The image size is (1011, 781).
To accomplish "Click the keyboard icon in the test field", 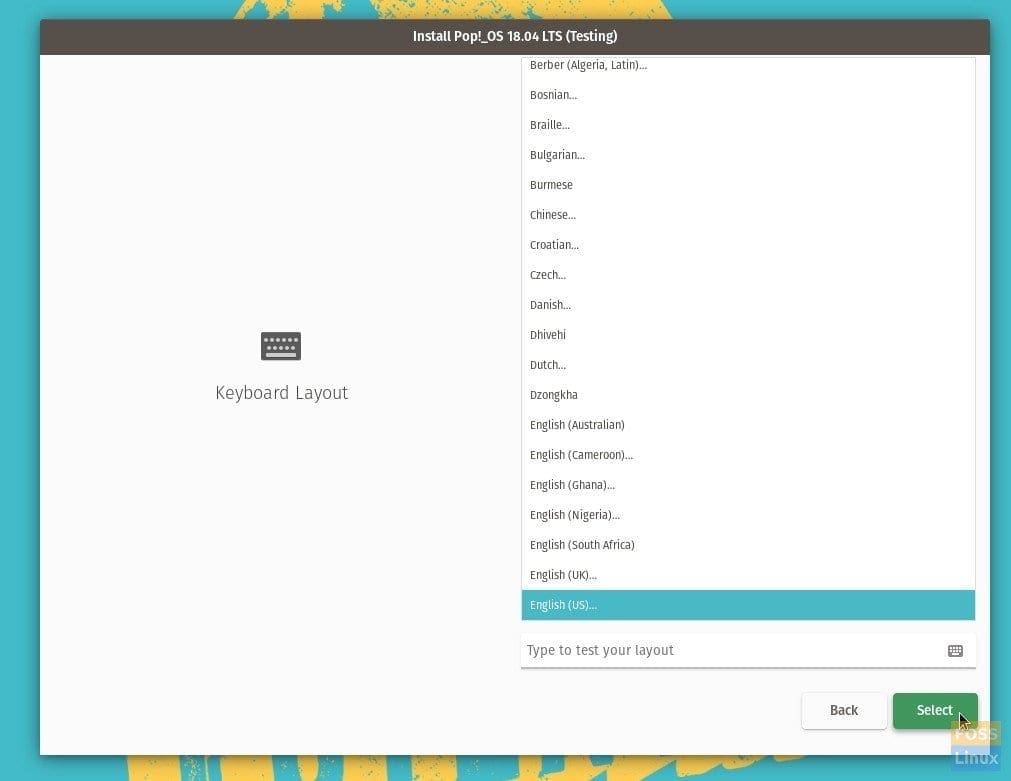I will pyautogui.click(x=955, y=651).
